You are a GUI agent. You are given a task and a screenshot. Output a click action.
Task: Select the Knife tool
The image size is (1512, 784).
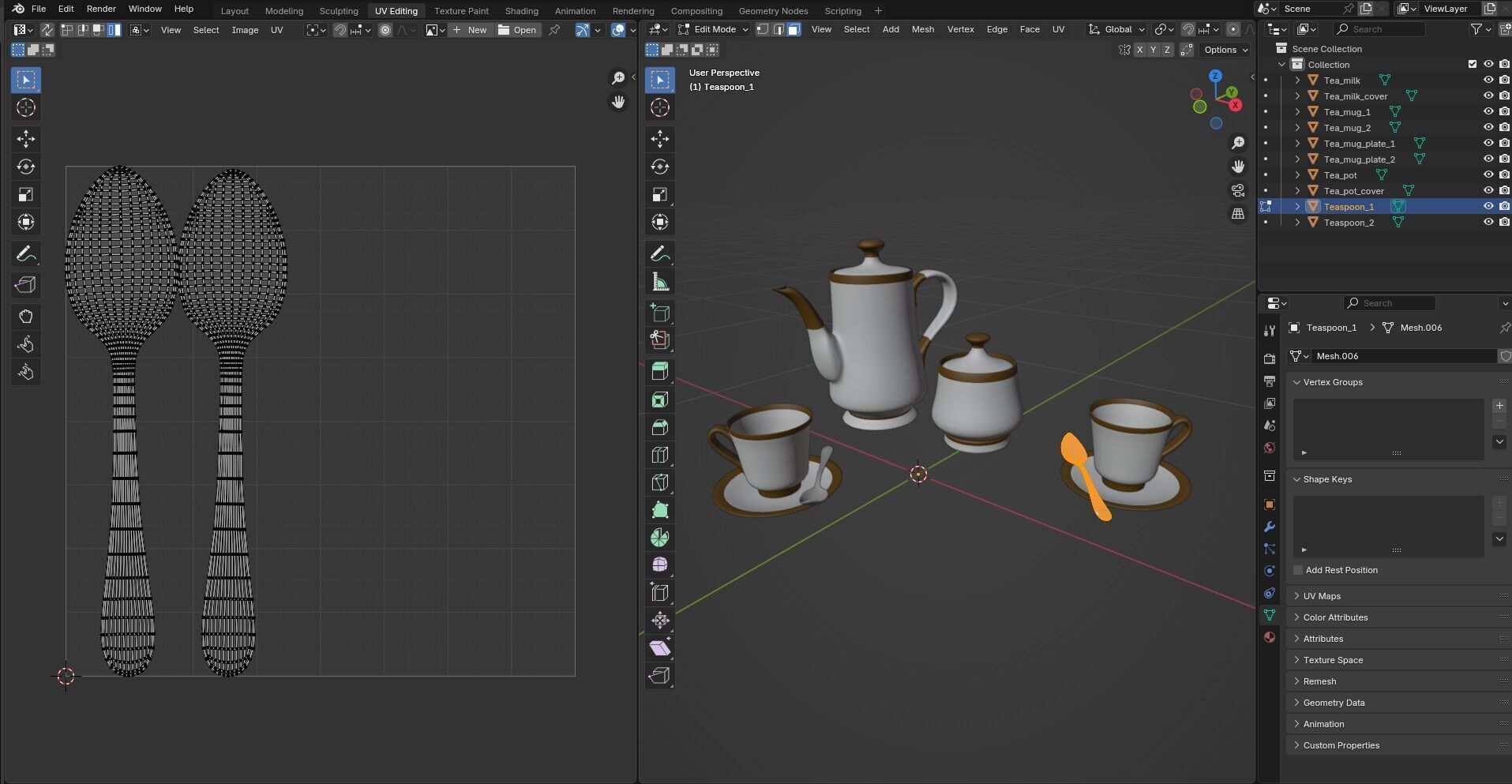[660, 482]
